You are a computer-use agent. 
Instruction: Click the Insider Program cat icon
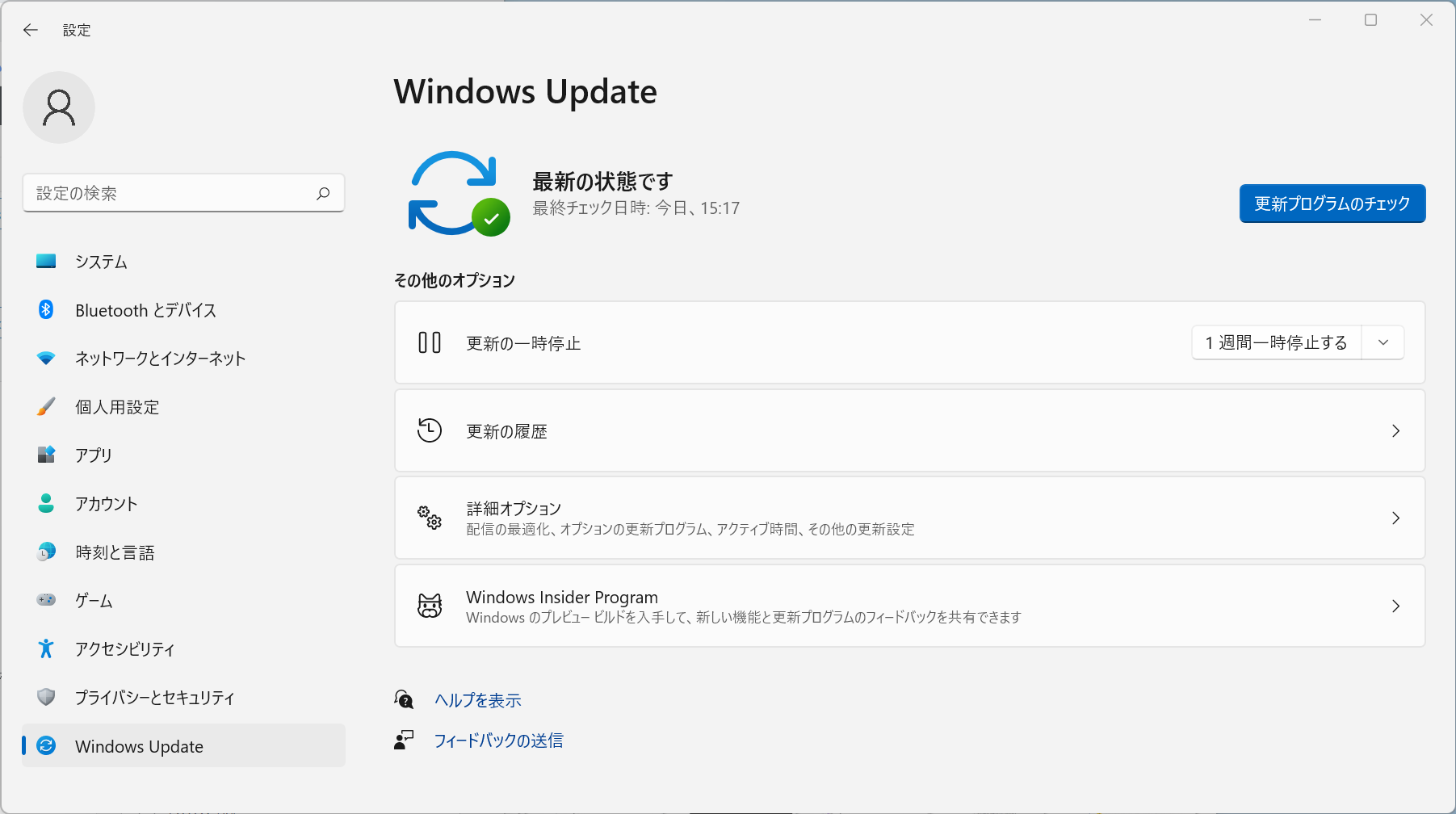[430, 606]
